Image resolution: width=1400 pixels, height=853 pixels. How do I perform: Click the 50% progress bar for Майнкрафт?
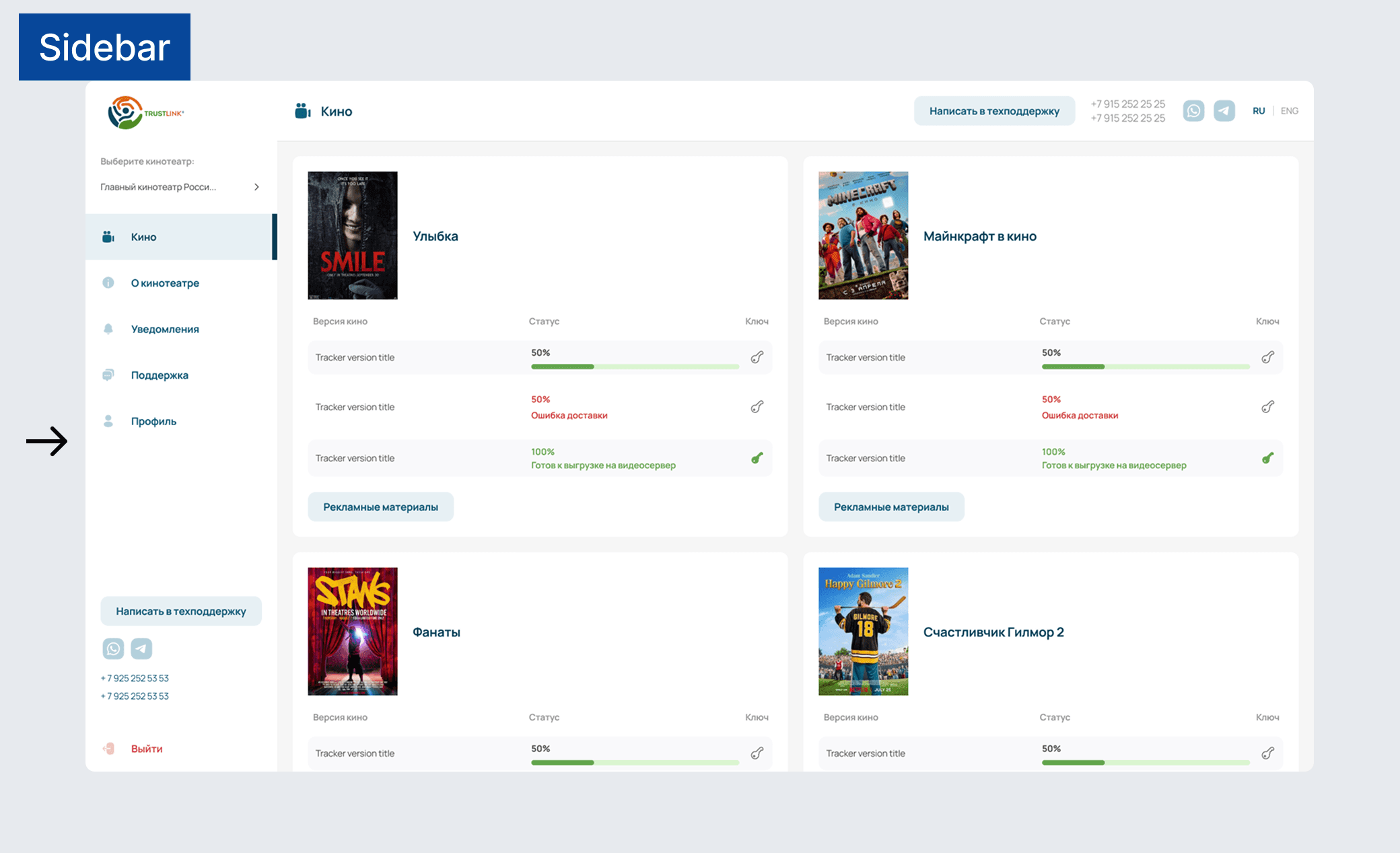[x=1145, y=367]
